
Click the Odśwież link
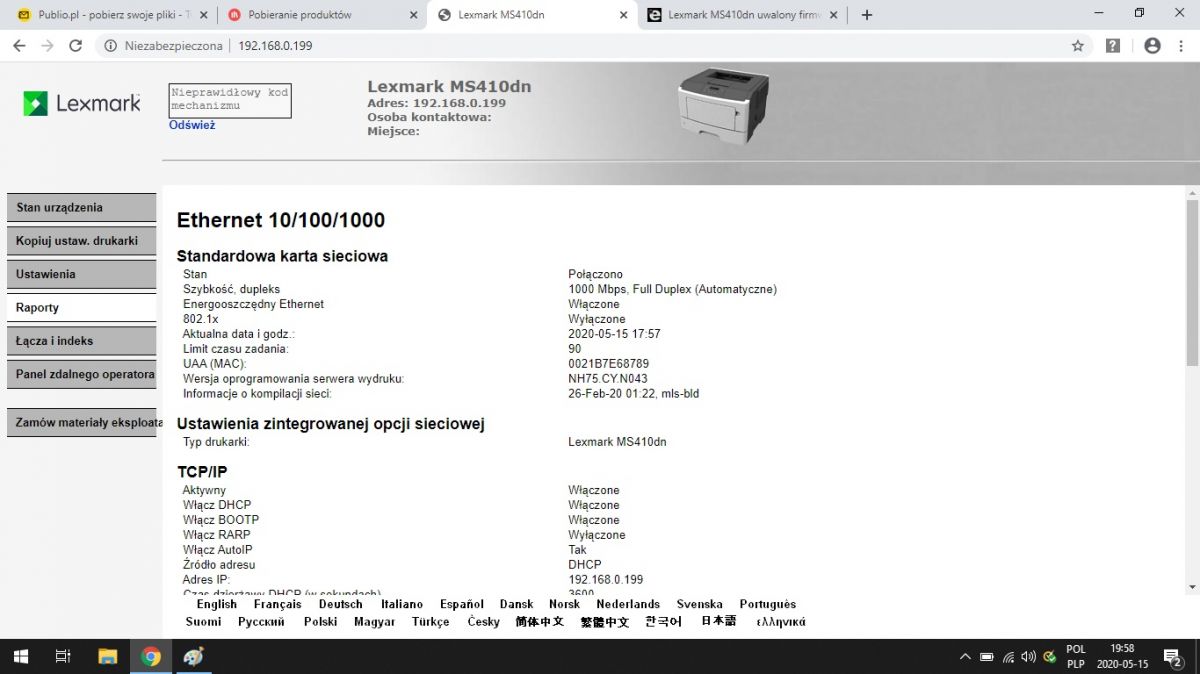coord(192,126)
